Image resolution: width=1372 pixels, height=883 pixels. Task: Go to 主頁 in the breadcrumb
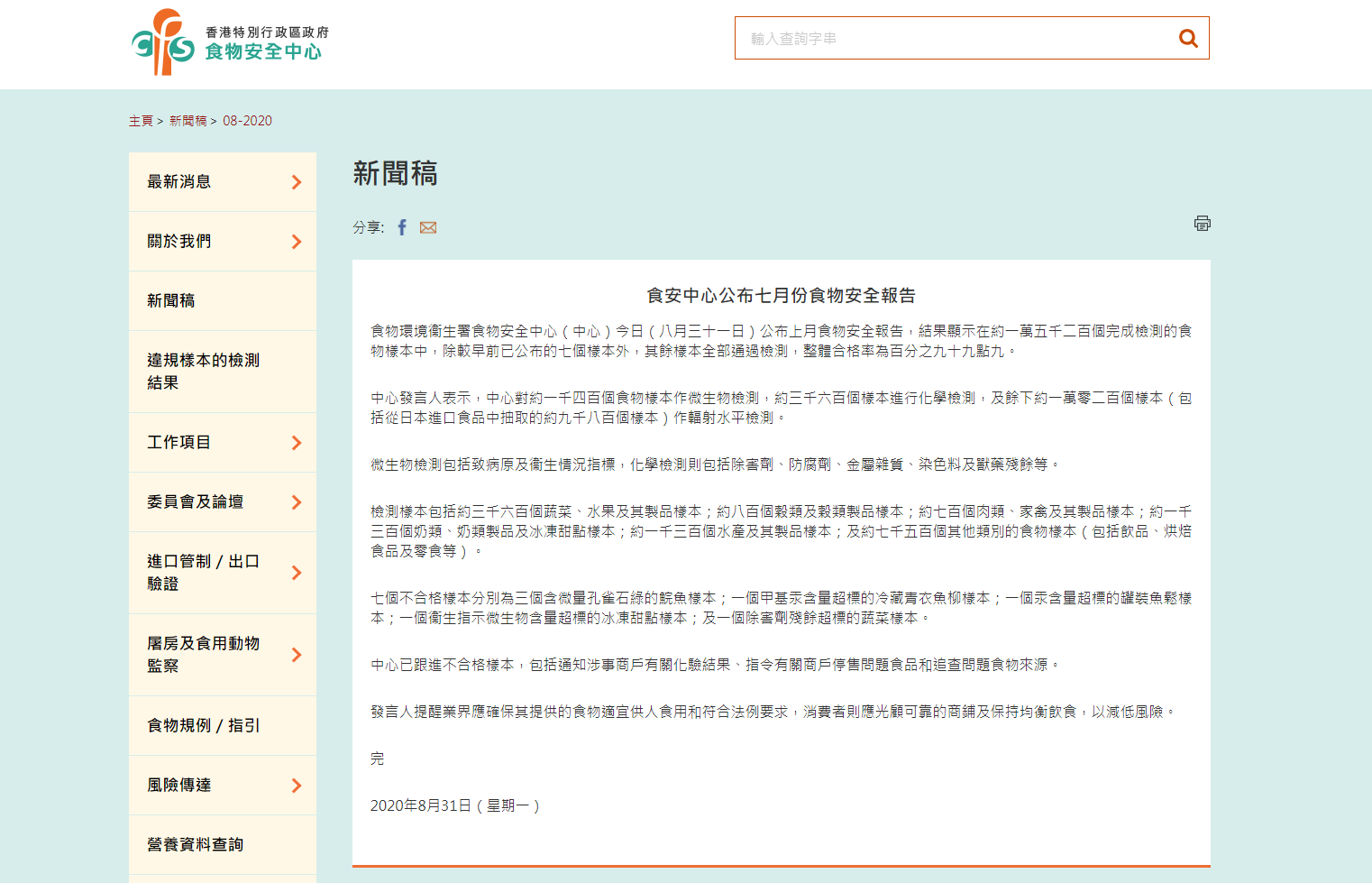(141, 121)
